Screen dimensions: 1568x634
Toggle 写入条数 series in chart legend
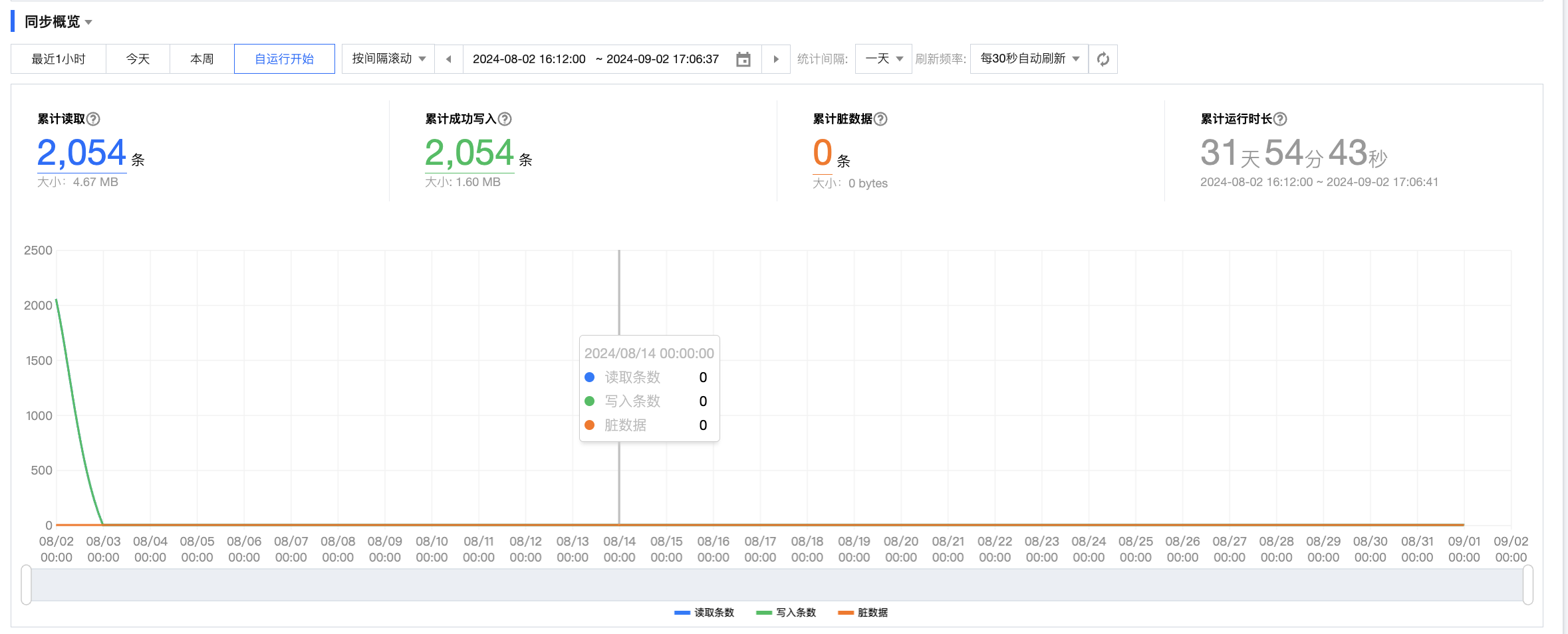click(x=786, y=613)
